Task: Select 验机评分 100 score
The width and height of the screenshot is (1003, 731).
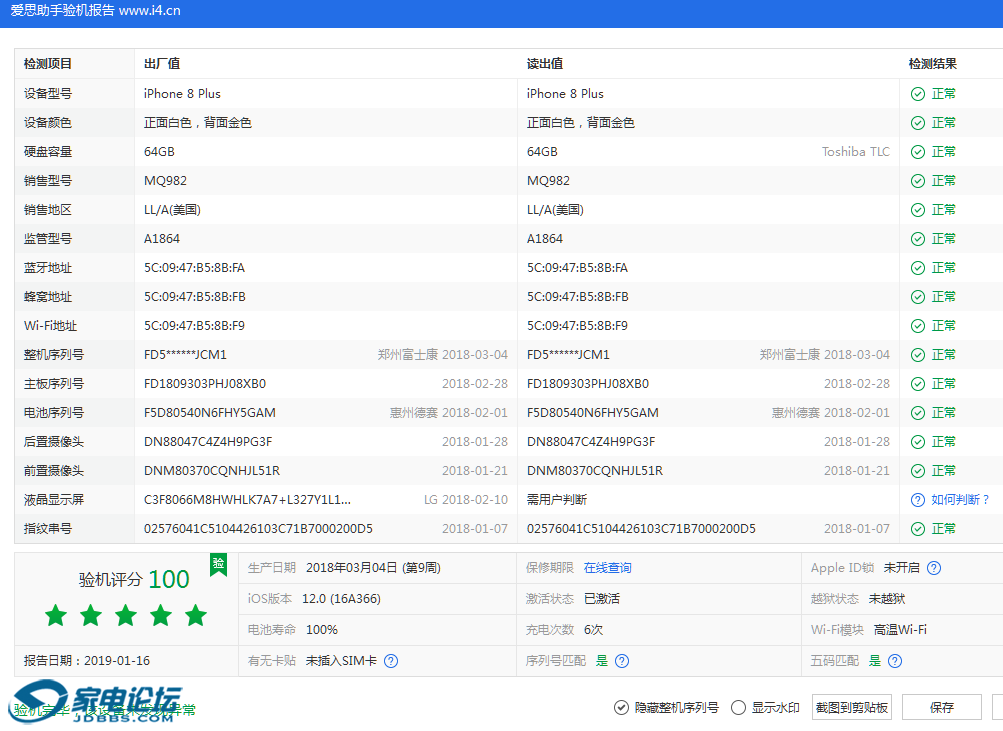Action: [x=134, y=579]
